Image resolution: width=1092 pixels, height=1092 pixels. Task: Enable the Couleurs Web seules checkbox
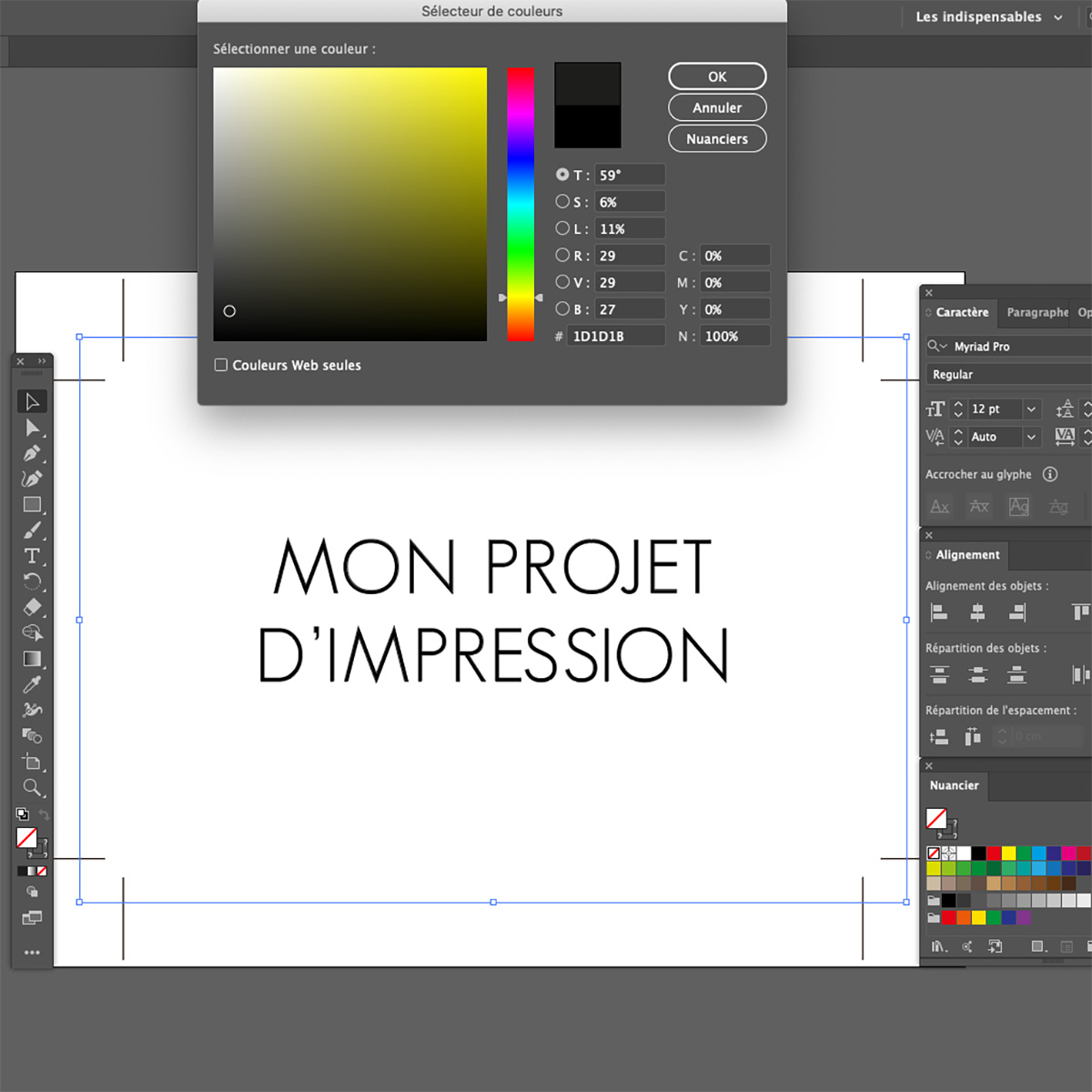221,365
